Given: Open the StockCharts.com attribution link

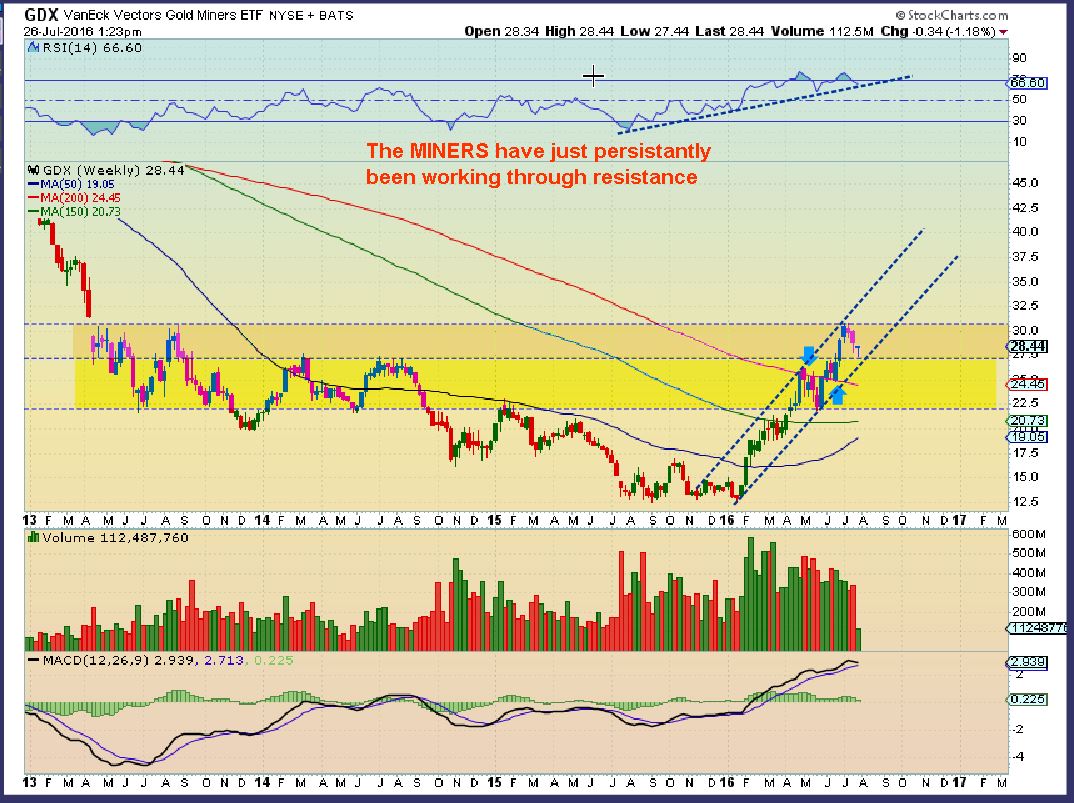Looking at the screenshot, I should 951,15.
